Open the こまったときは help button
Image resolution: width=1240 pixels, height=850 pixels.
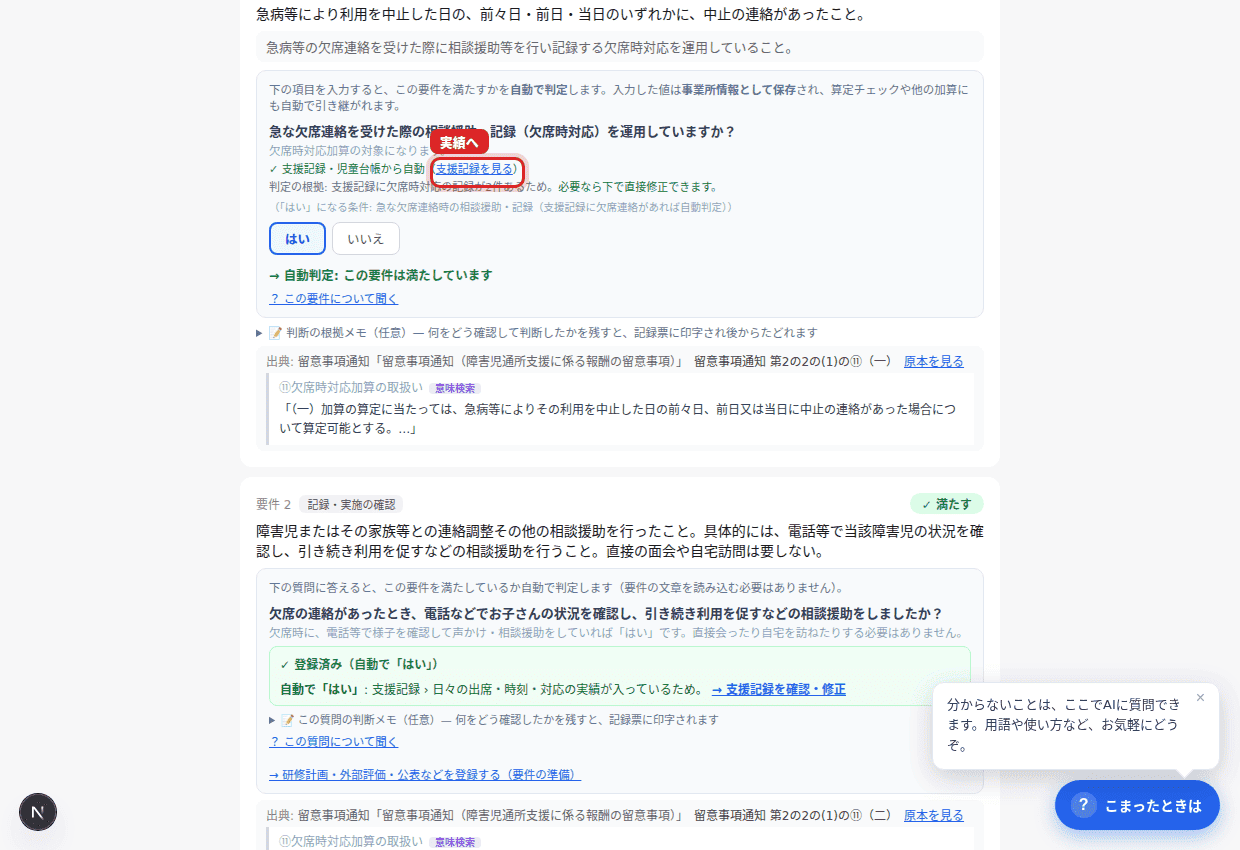tap(1137, 805)
